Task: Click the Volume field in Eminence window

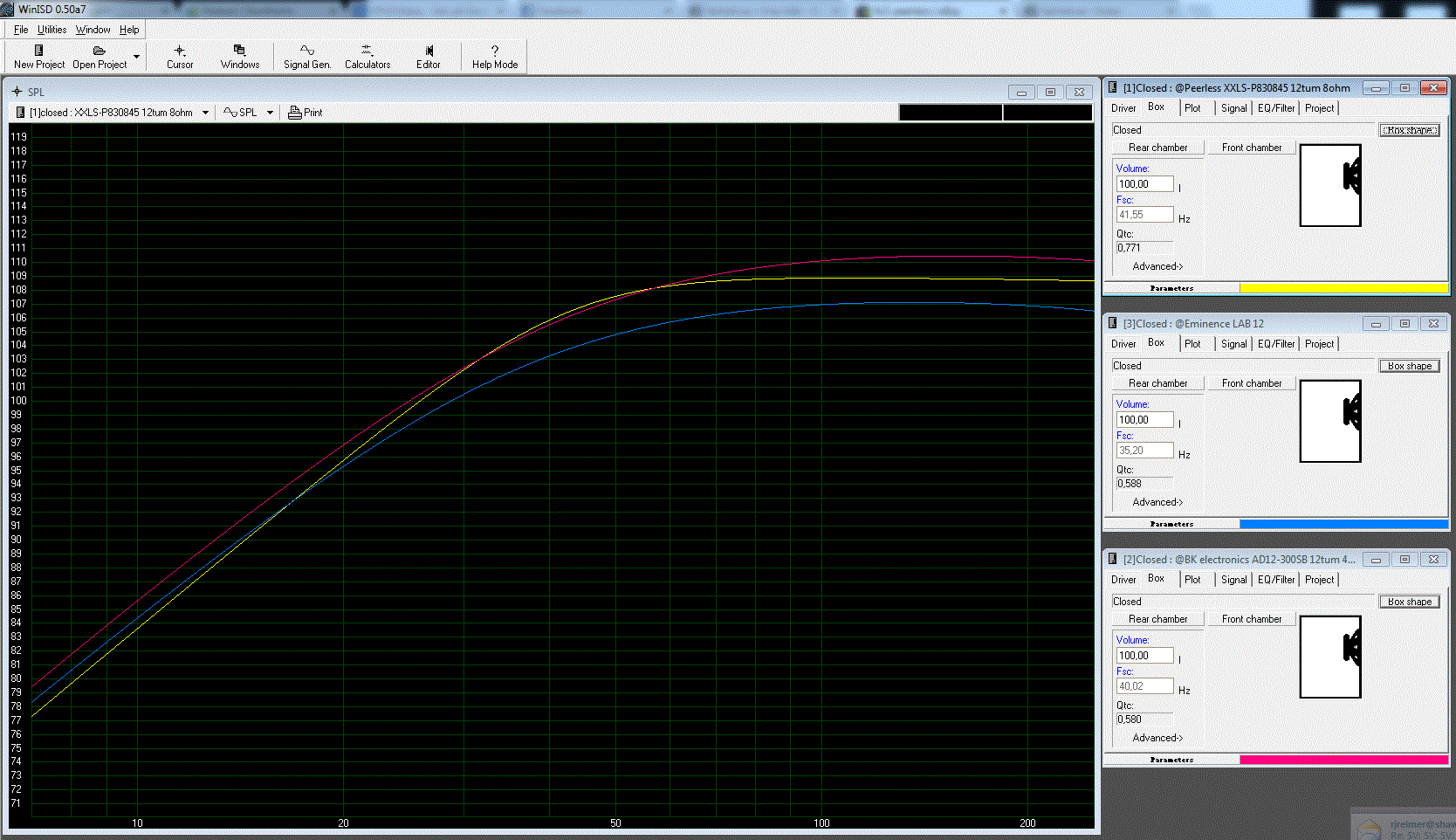Action: click(1144, 420)
